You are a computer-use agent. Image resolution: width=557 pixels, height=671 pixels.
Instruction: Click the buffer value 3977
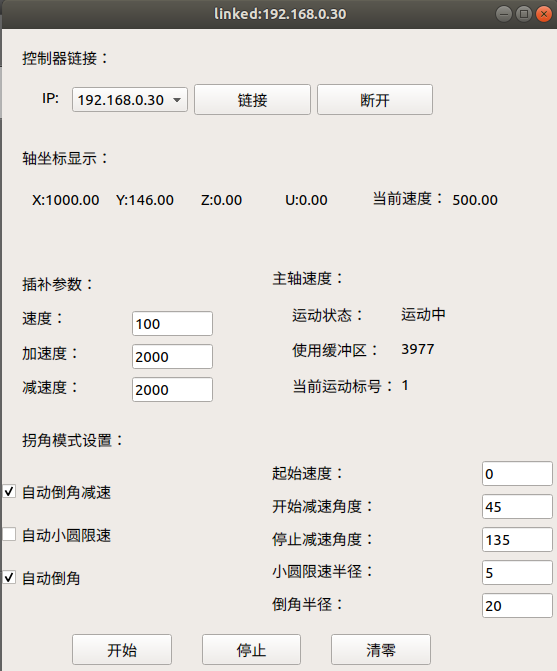coord(418,349)
